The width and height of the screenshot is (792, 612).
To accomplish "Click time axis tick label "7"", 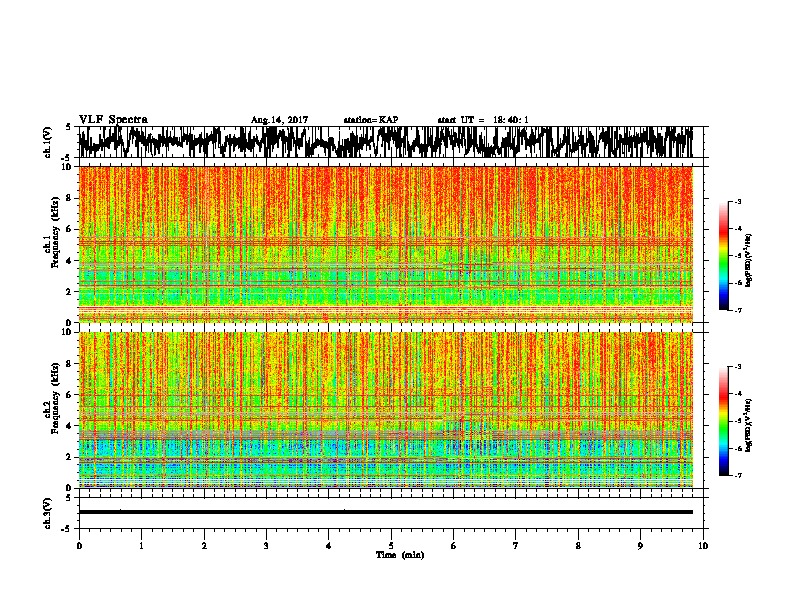I will [x=516, y=546].
